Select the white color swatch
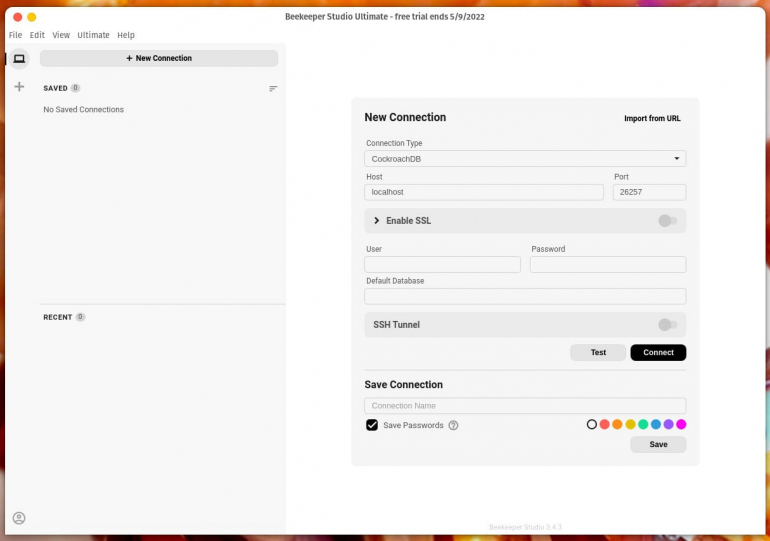Screen dimensions: 770x541 pyautogui.click(x=592, y=424)
